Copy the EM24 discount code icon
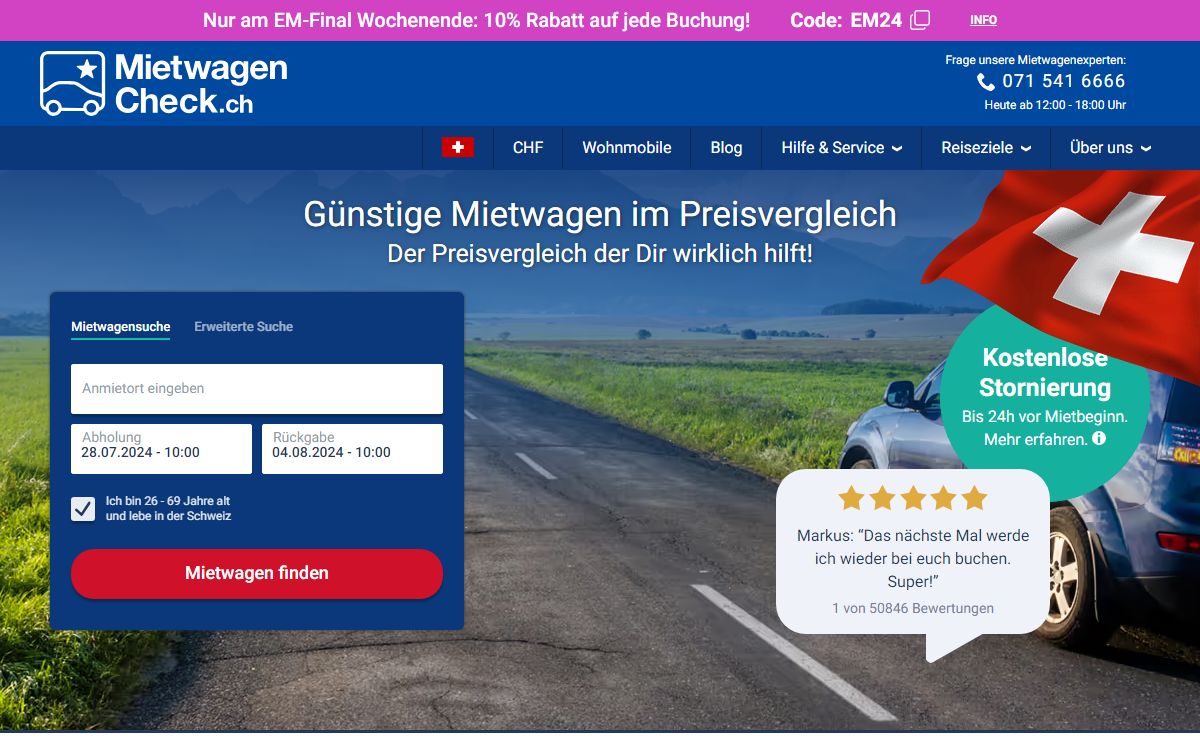Viewport: 1200px width, 740px height. tap(920, 20)
